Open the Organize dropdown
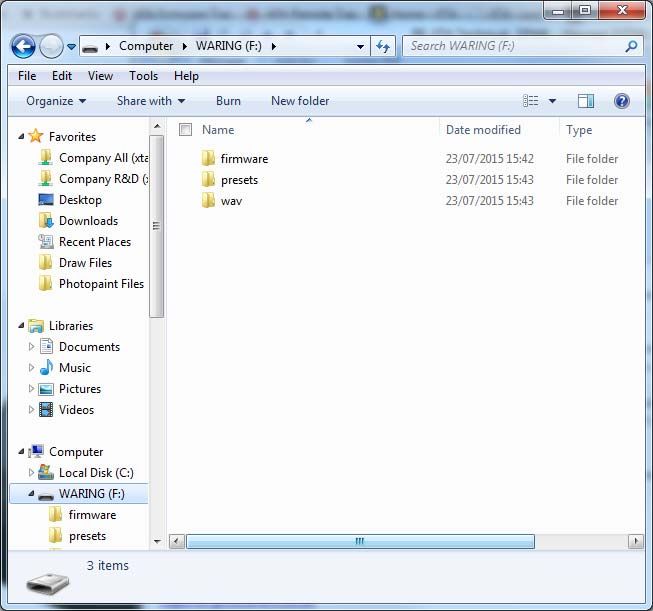This screenshot has width=653, height=611. [x=56, y=101]
